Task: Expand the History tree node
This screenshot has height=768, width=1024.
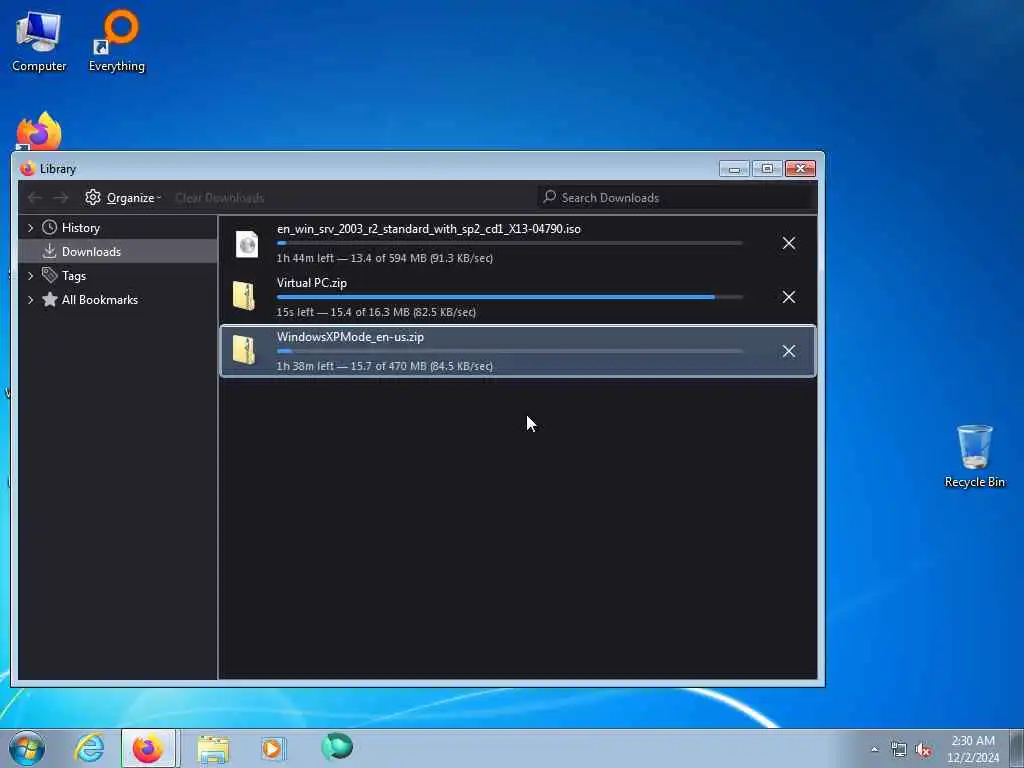Action: tap(31, 227)
